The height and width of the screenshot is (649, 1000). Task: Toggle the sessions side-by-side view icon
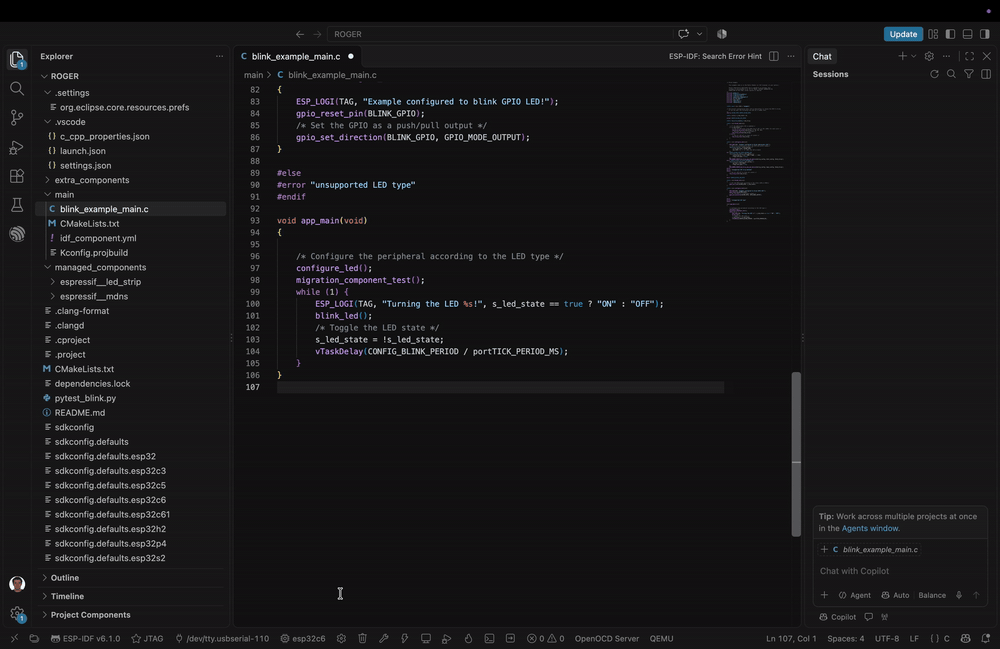[986, 74]
